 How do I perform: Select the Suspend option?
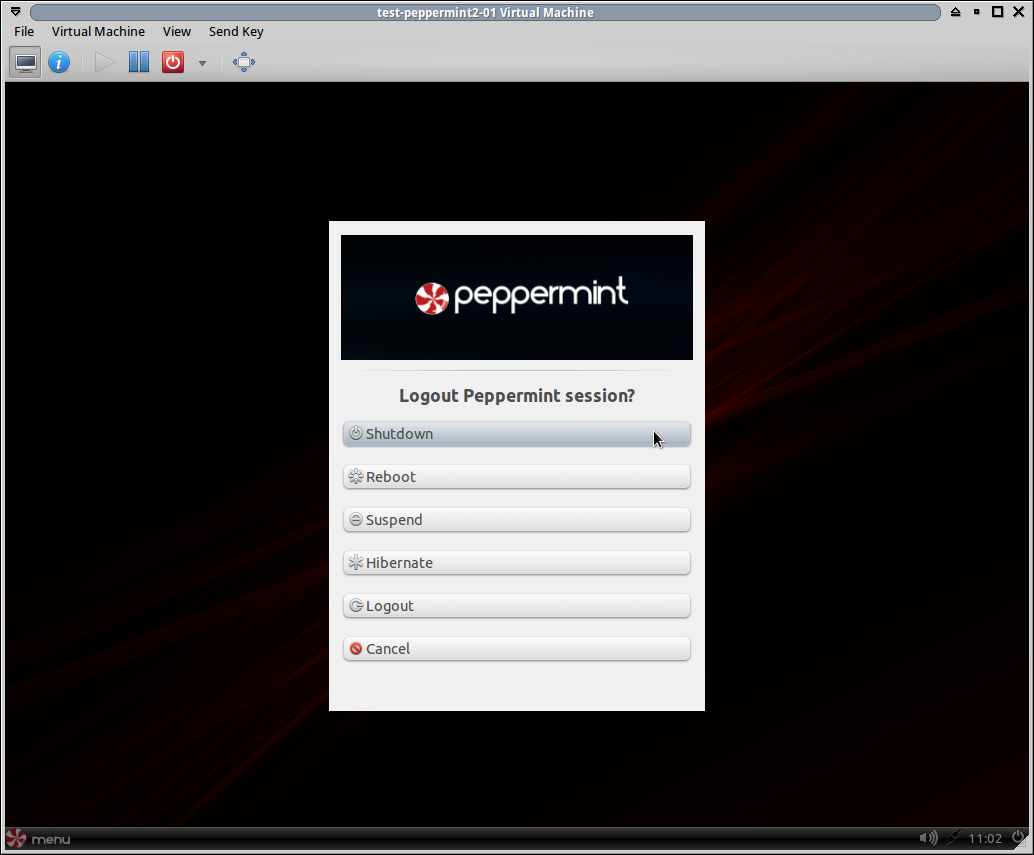pyautogui.click(x=517, y=519)
